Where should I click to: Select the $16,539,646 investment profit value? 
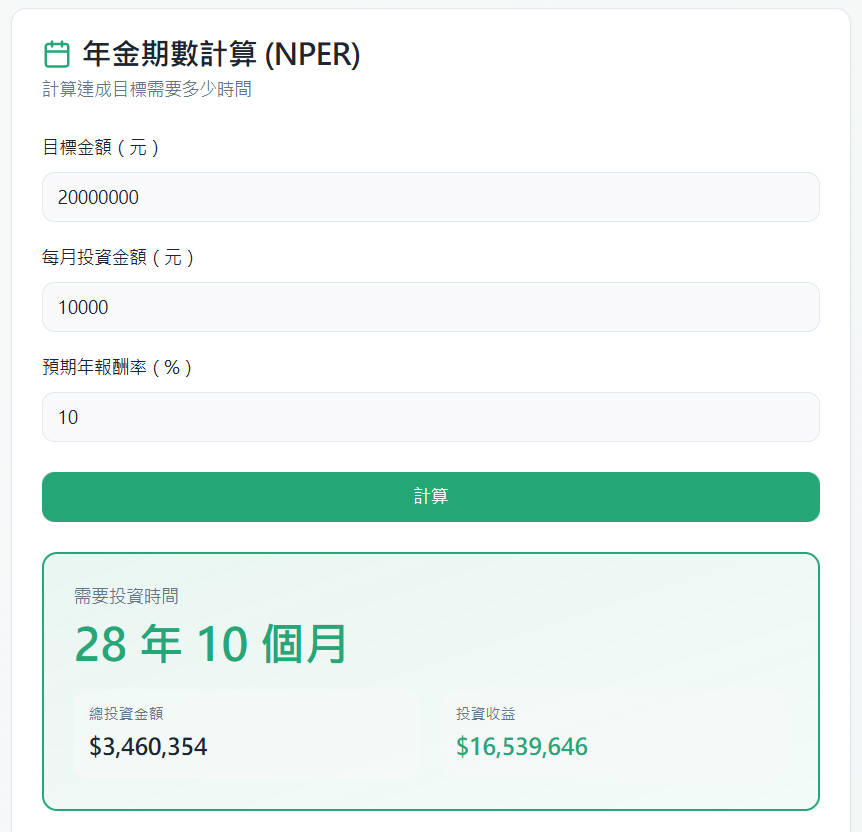(521, 746)
